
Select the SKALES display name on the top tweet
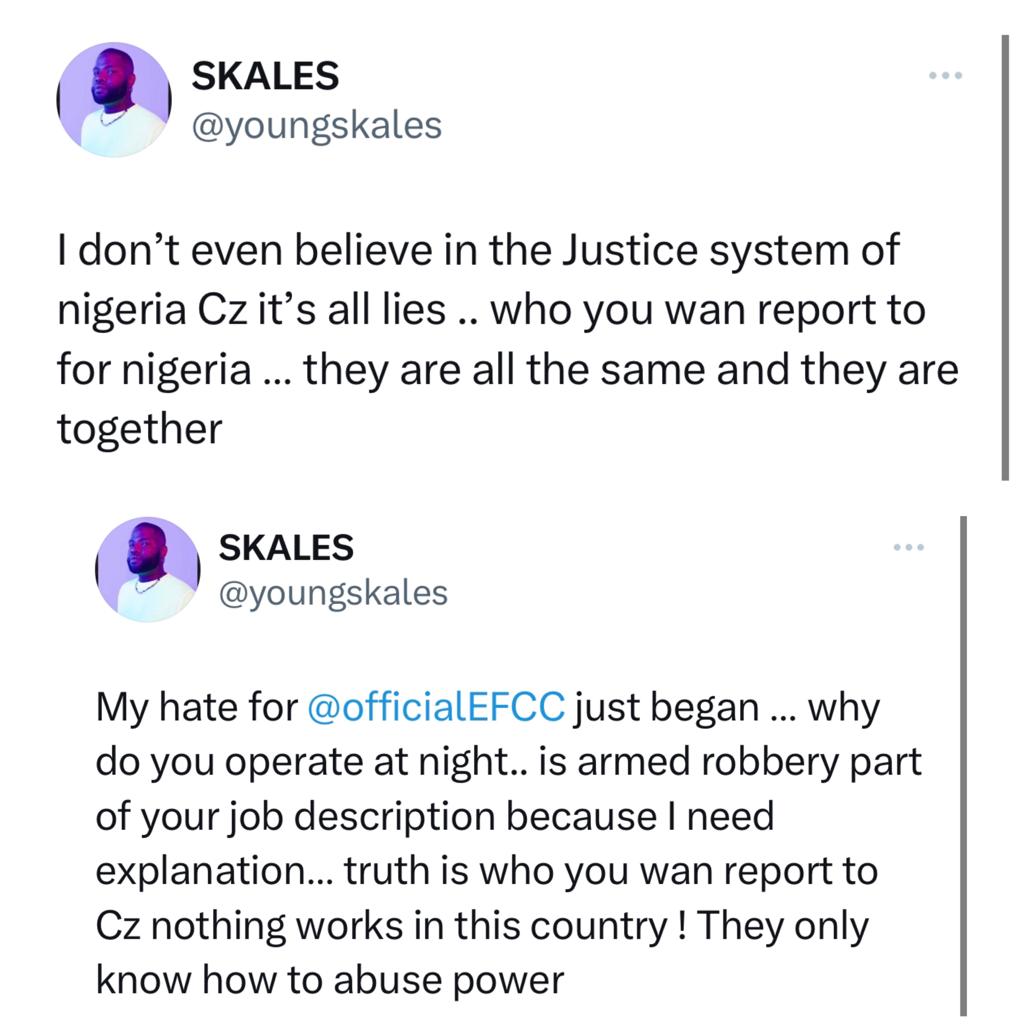pyautogui.click(x=264, y=75)
